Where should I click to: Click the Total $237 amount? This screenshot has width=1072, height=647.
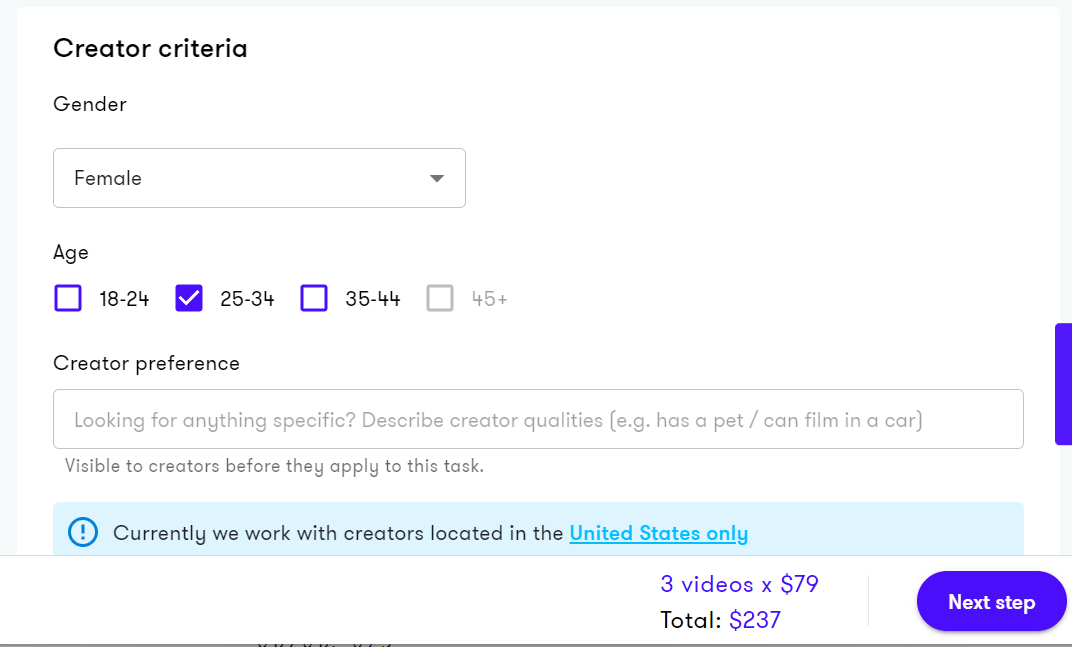tap(757, 619)
